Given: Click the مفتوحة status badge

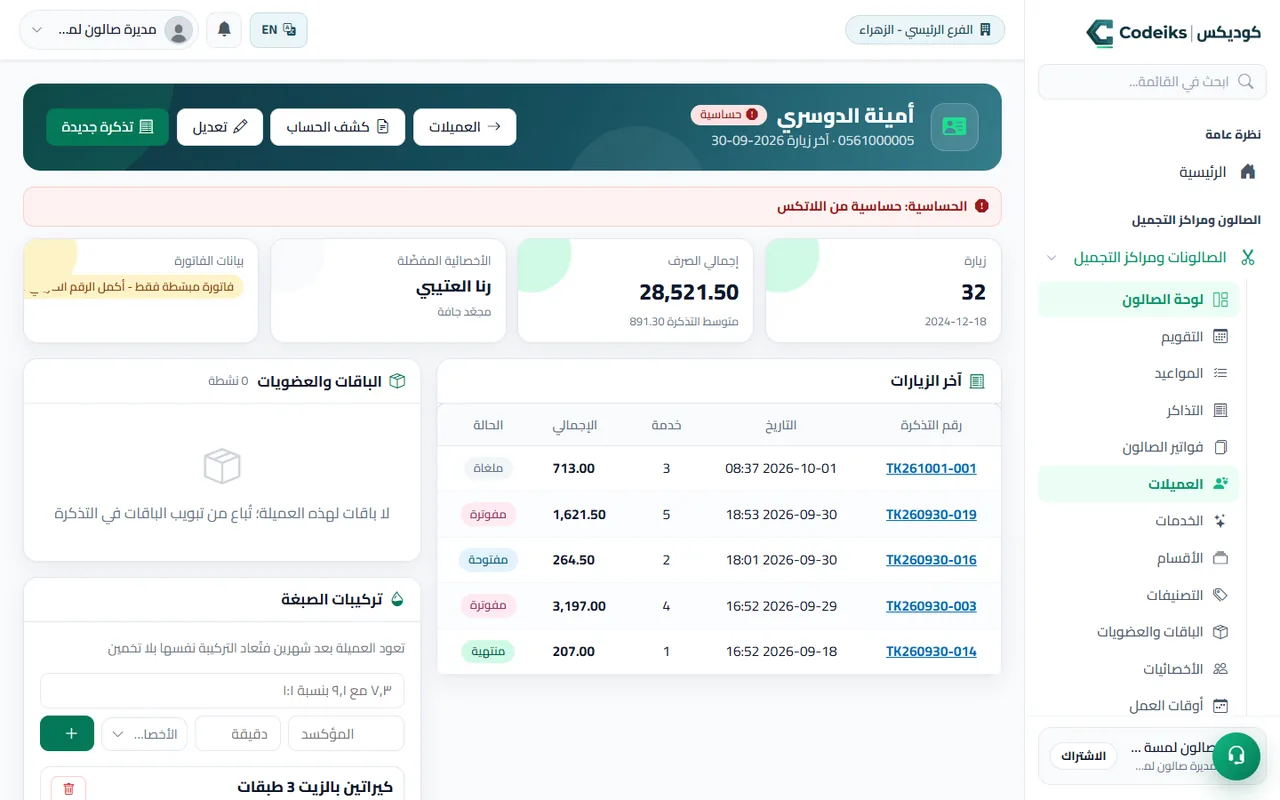Looking at the screenshot, I should [x=488, y=560].
